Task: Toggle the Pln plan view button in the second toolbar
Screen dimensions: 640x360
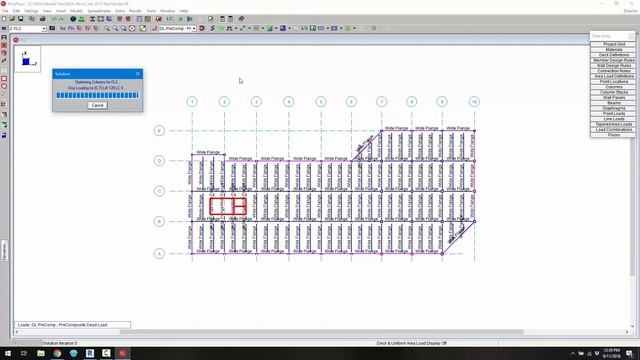Action: [x=71, y=28]
